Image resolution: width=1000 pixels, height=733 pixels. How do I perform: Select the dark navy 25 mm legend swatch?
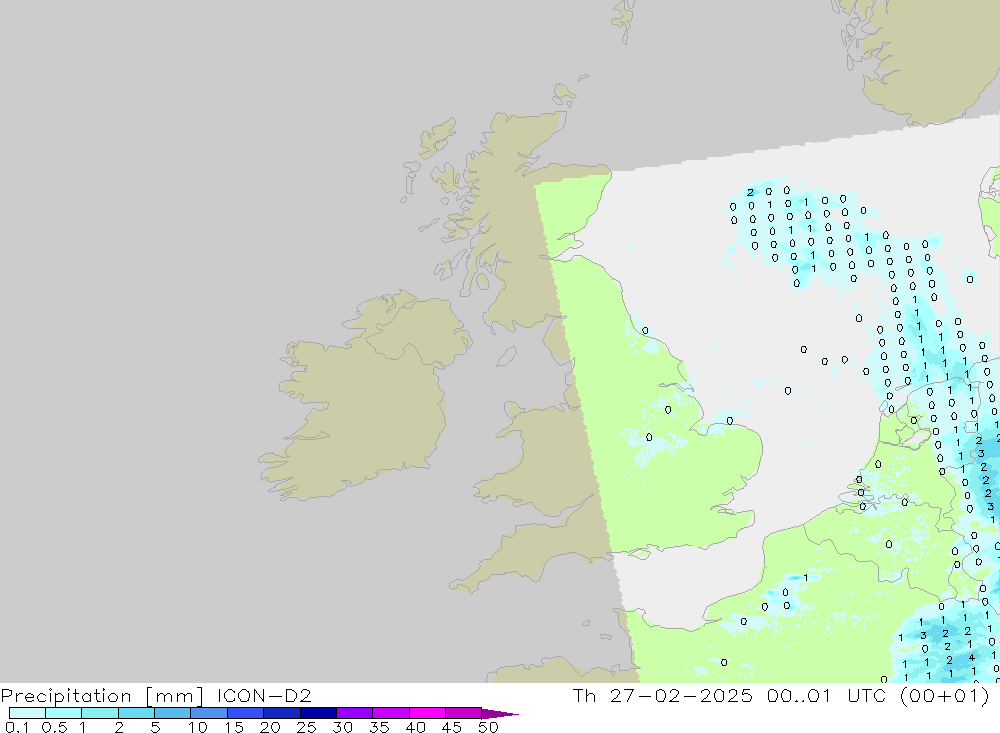pyautogui.click(x=318, y=713)
